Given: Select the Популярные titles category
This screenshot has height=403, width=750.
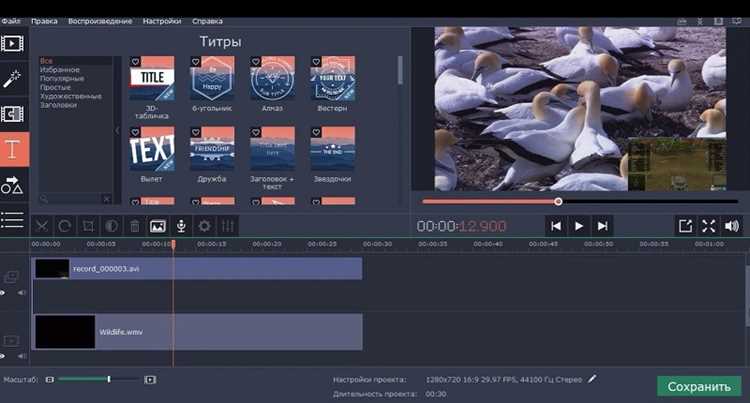Looking at the screenshot, I should click(x=62, y=78).
